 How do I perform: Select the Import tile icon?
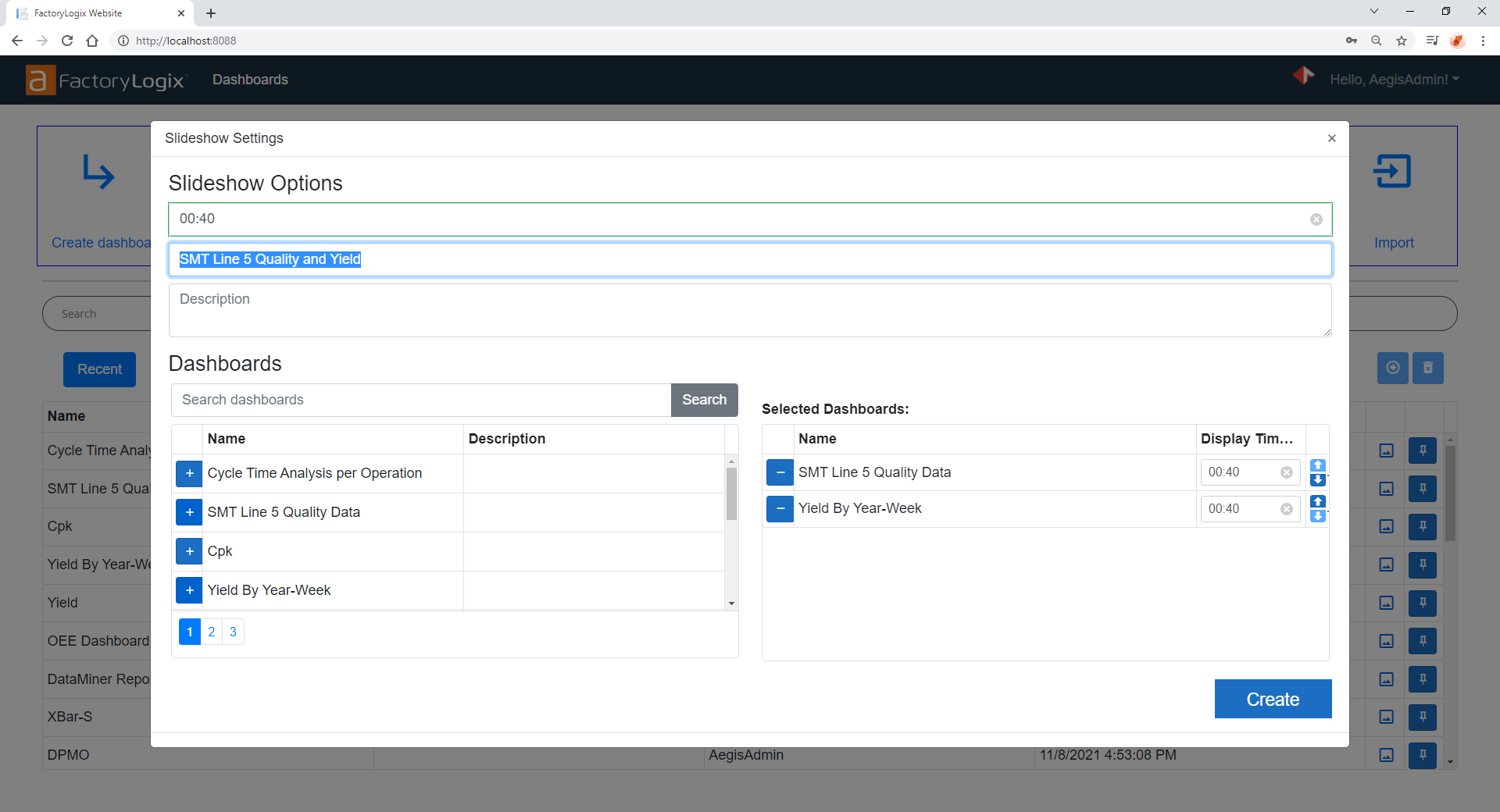[x=1393, y=171]
